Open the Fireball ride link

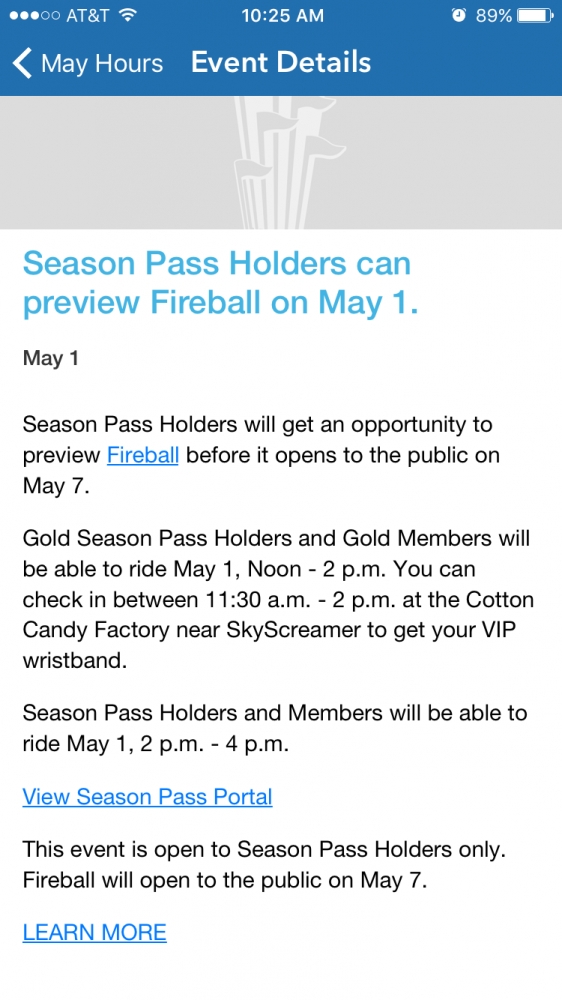pos(143,455)
